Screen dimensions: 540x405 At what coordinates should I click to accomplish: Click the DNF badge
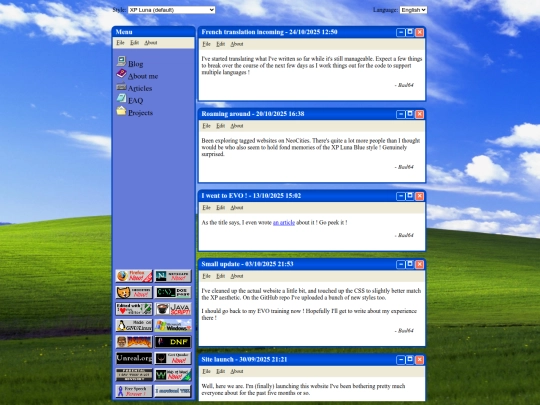pos(173,342)
